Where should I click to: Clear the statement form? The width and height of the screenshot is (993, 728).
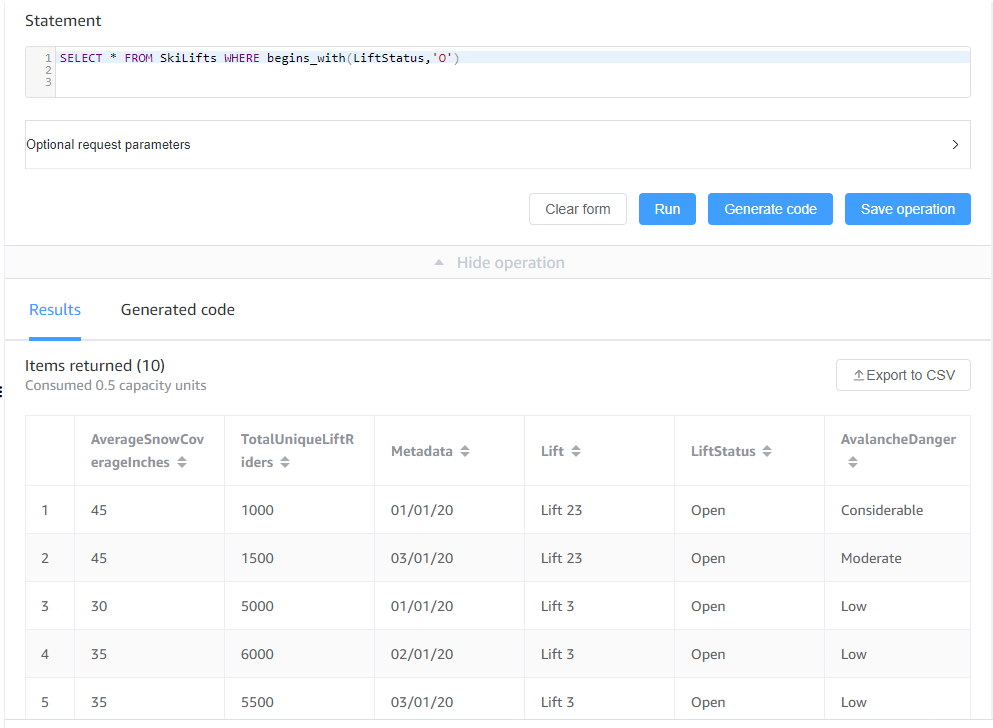577,209
